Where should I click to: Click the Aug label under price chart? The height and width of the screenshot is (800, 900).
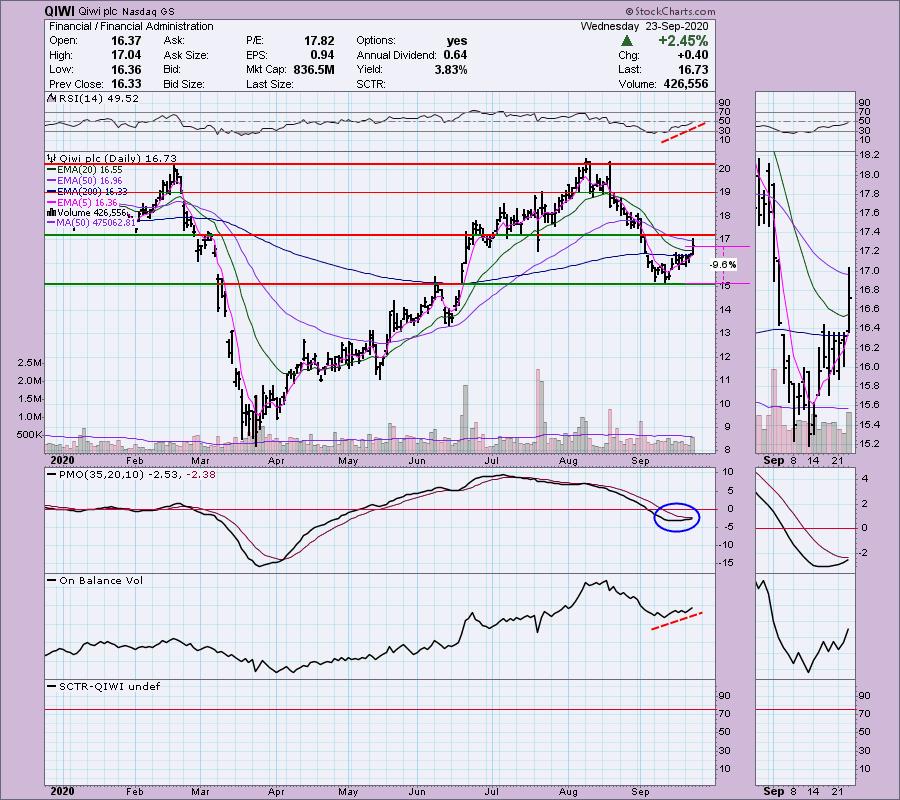[568, 461]
